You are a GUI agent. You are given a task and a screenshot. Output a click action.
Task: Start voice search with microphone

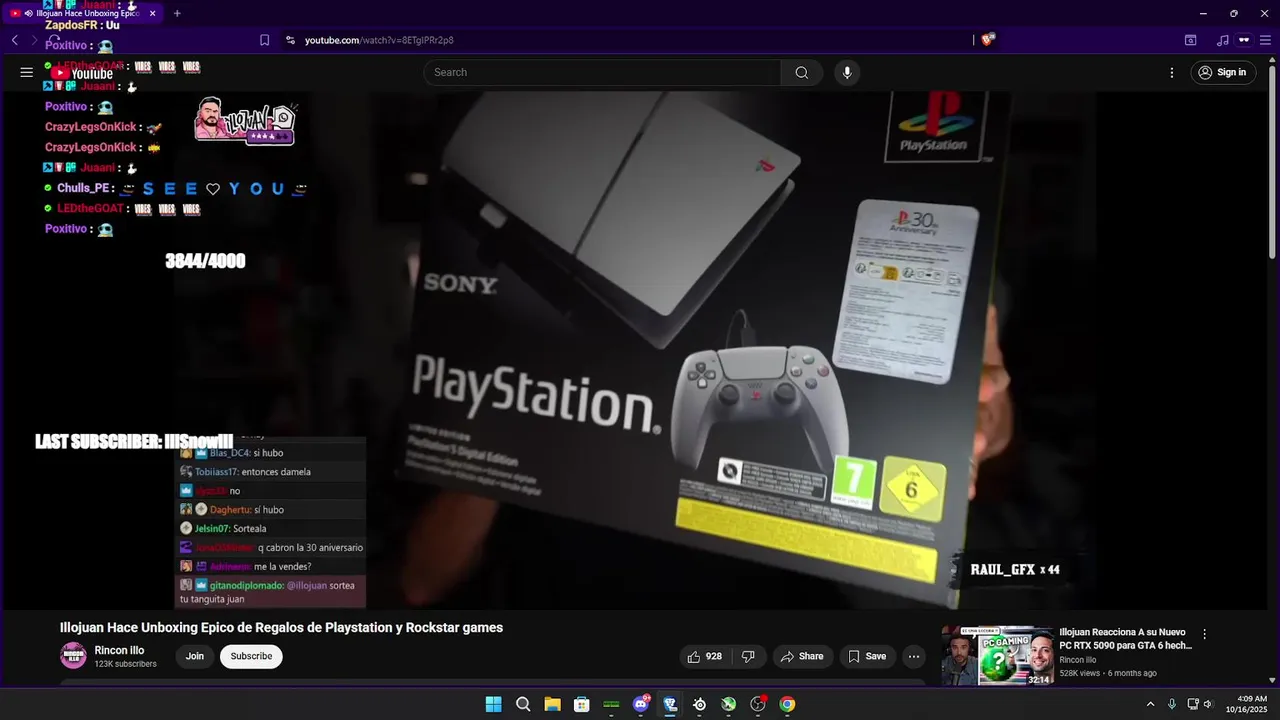tap(847, 72)
